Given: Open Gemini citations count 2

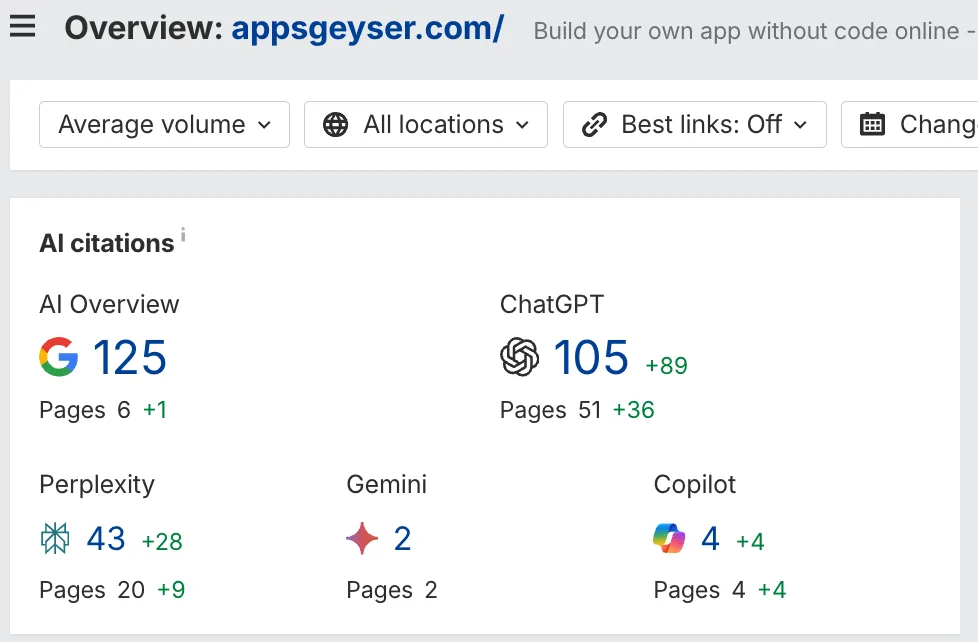Looking at the screenshot, I should pyautogui.click(x=402, y=539).
